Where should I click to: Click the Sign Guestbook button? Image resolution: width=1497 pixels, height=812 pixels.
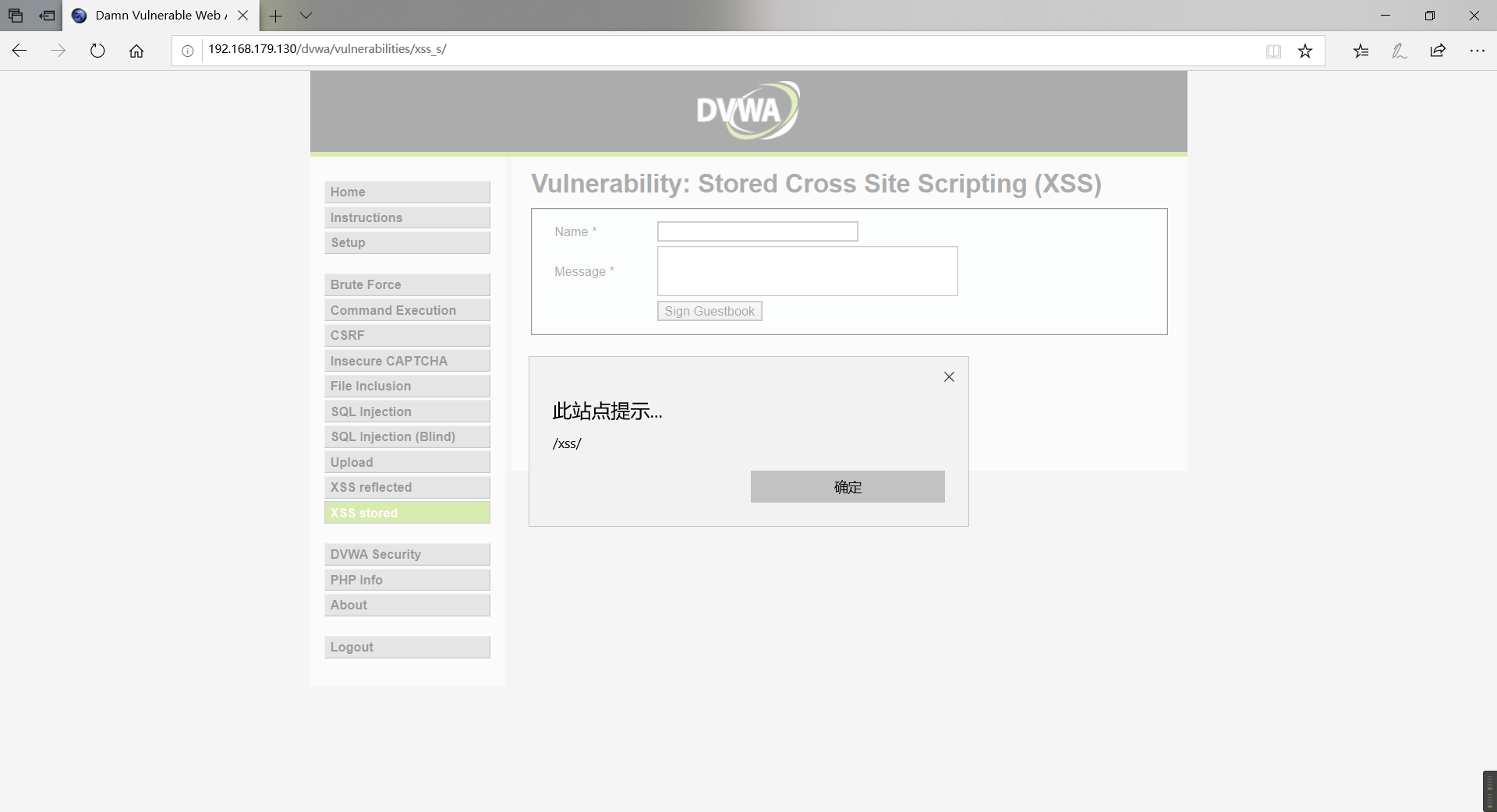[x=710, y=311]
